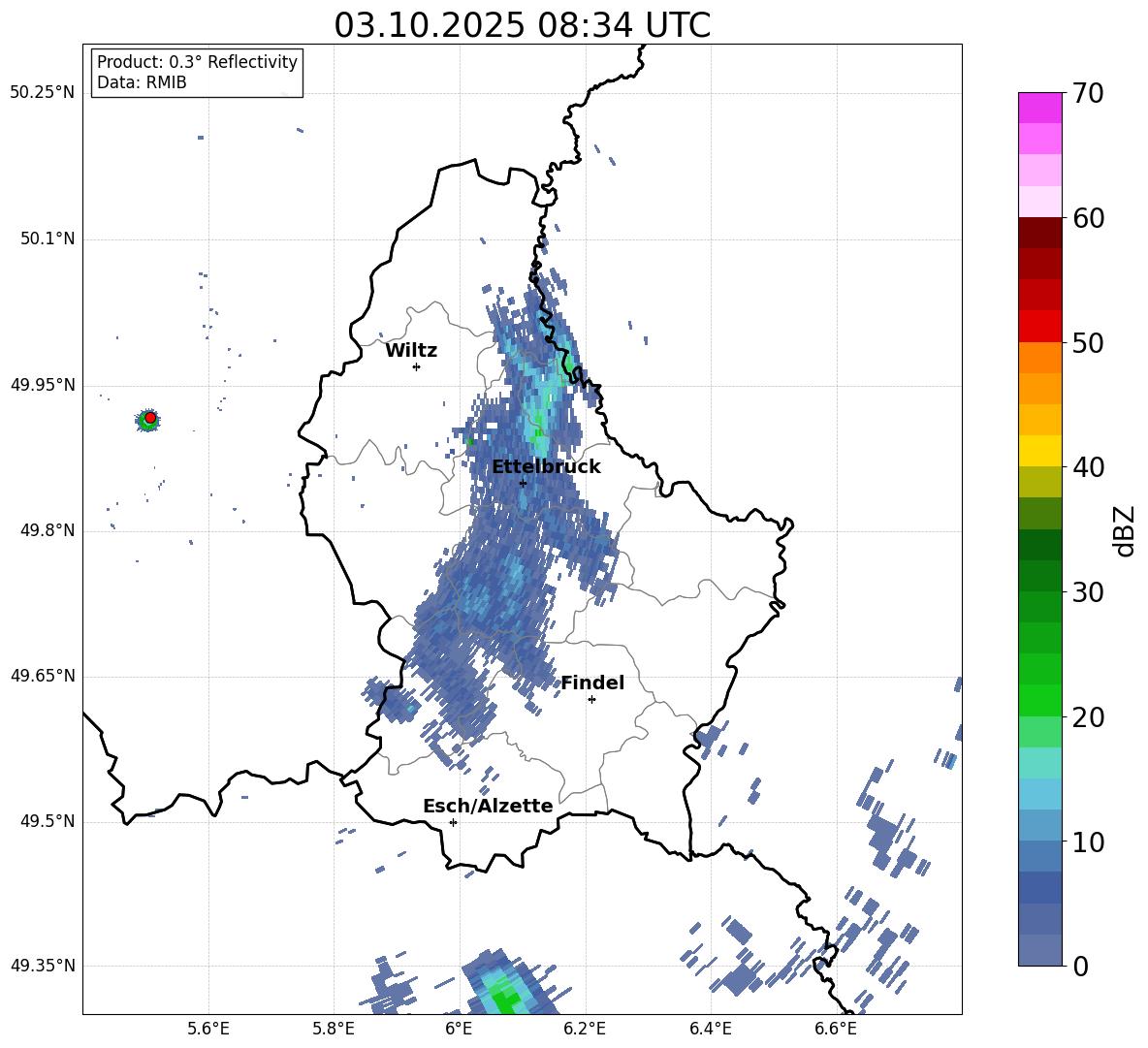Click the Findel location label

[592, 683]
